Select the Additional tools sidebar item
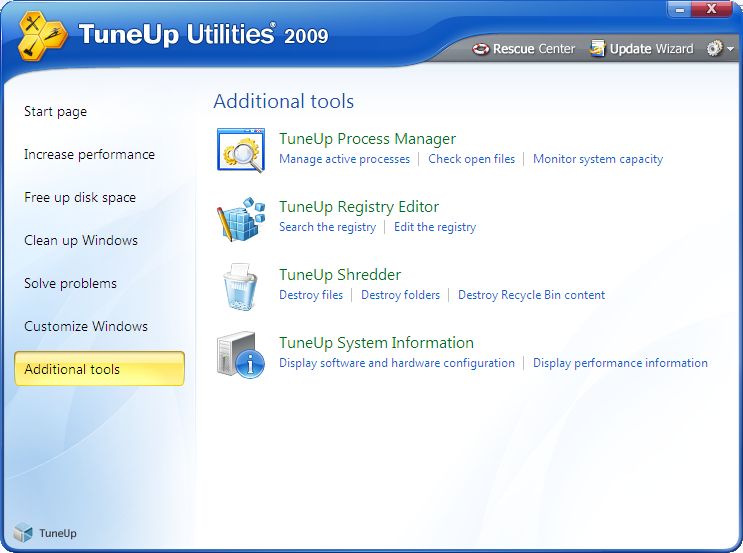This screenshot has width=743, height=553. click(x=100, y=369)
